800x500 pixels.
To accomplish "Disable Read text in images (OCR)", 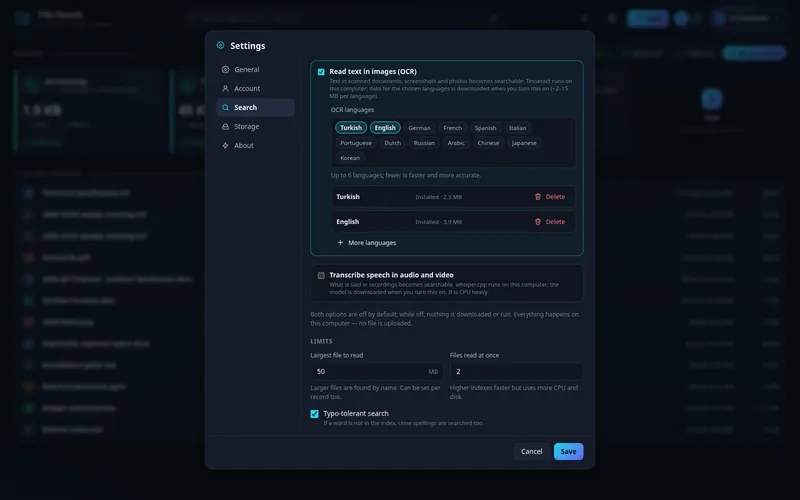I will [321, 72].
